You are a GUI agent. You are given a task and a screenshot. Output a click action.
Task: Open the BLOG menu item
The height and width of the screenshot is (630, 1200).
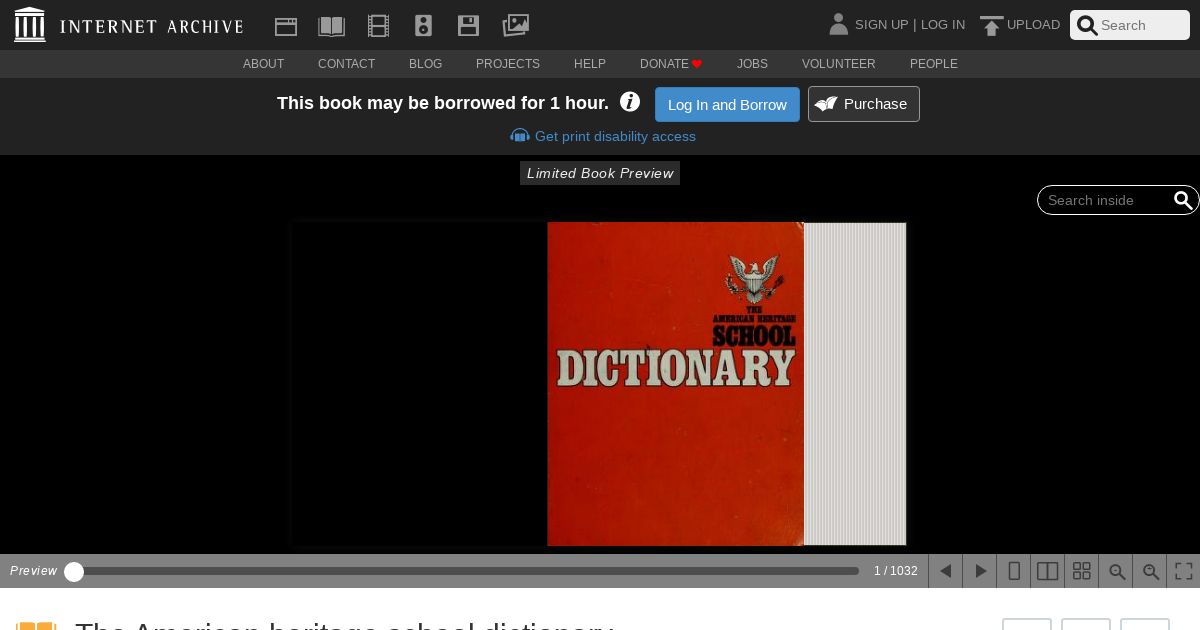426,64
